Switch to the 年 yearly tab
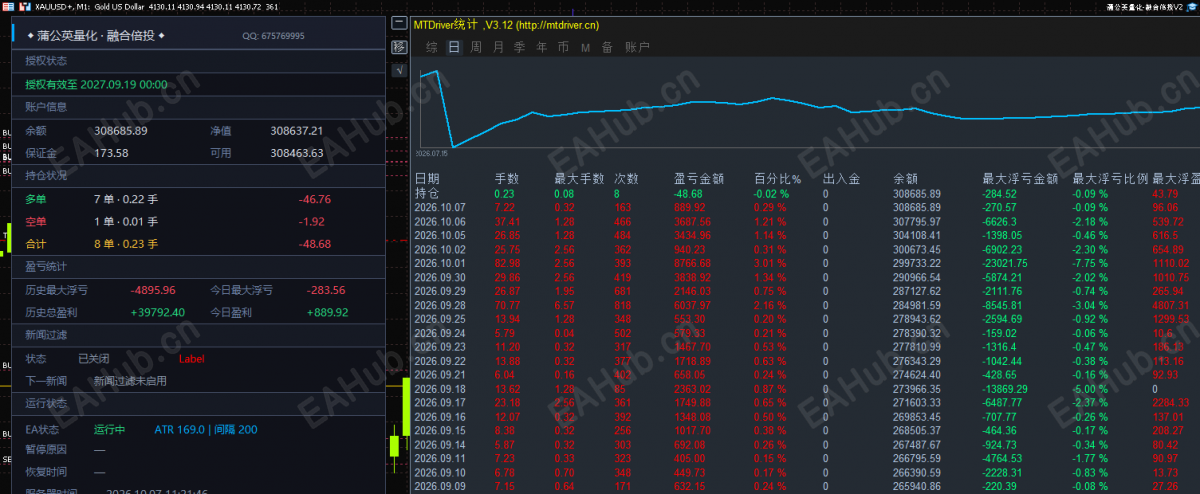This screenshot has width=1200, height=494. 541,46
